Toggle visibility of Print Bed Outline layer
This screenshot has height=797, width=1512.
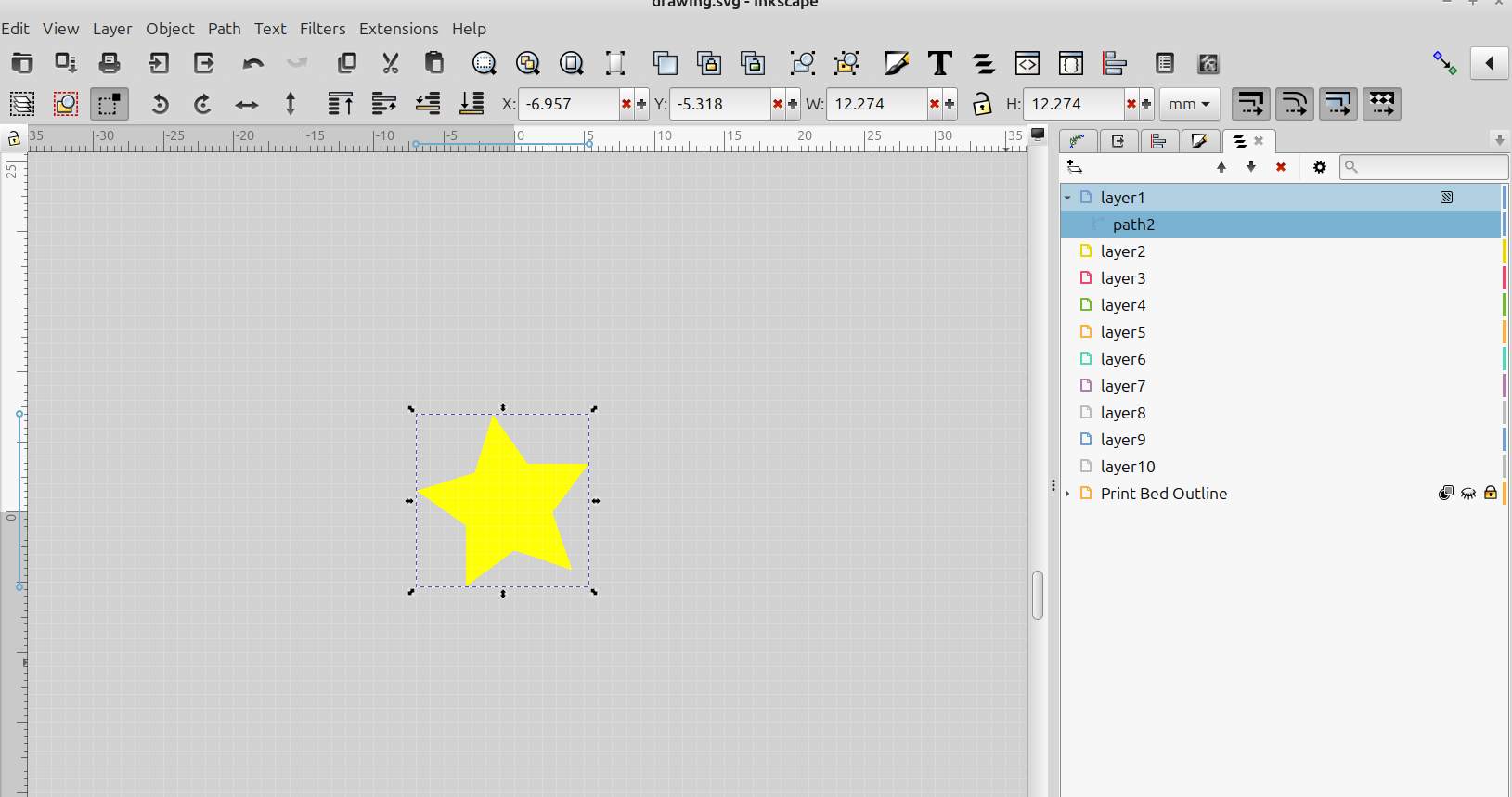(1468, 494)
